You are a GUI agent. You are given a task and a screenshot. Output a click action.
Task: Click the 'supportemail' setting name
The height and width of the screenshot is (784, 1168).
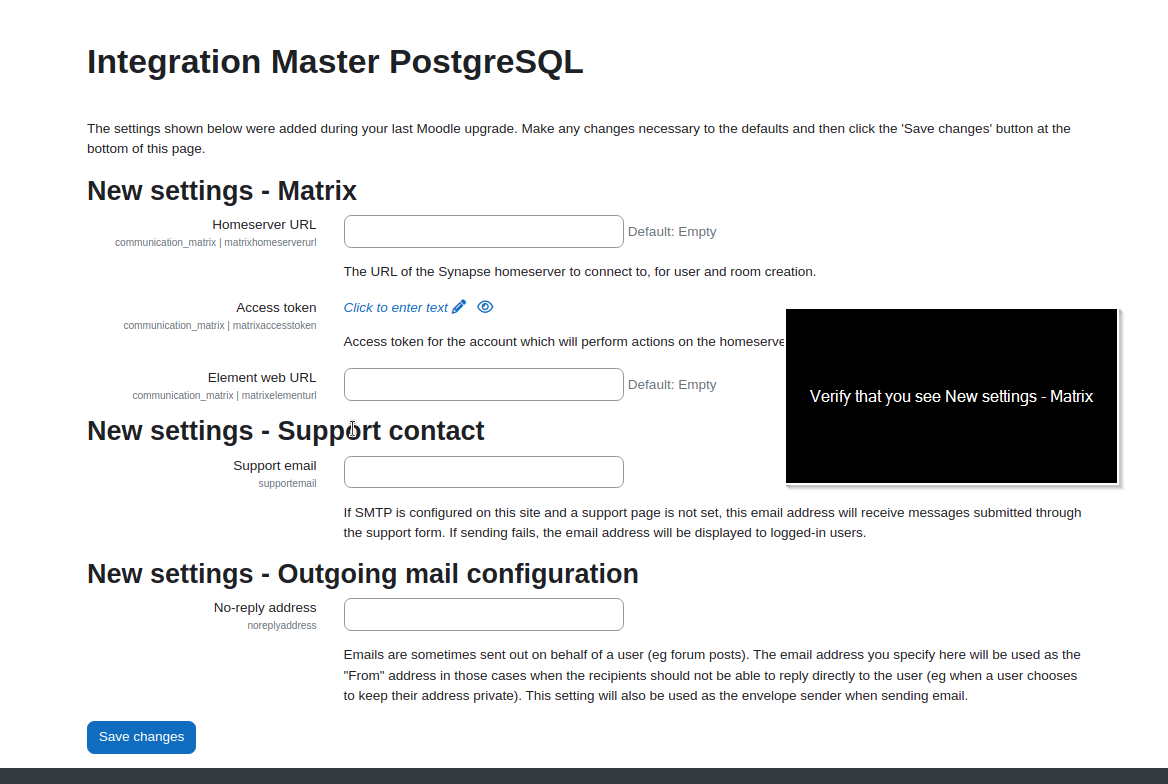tap(288, 483)
